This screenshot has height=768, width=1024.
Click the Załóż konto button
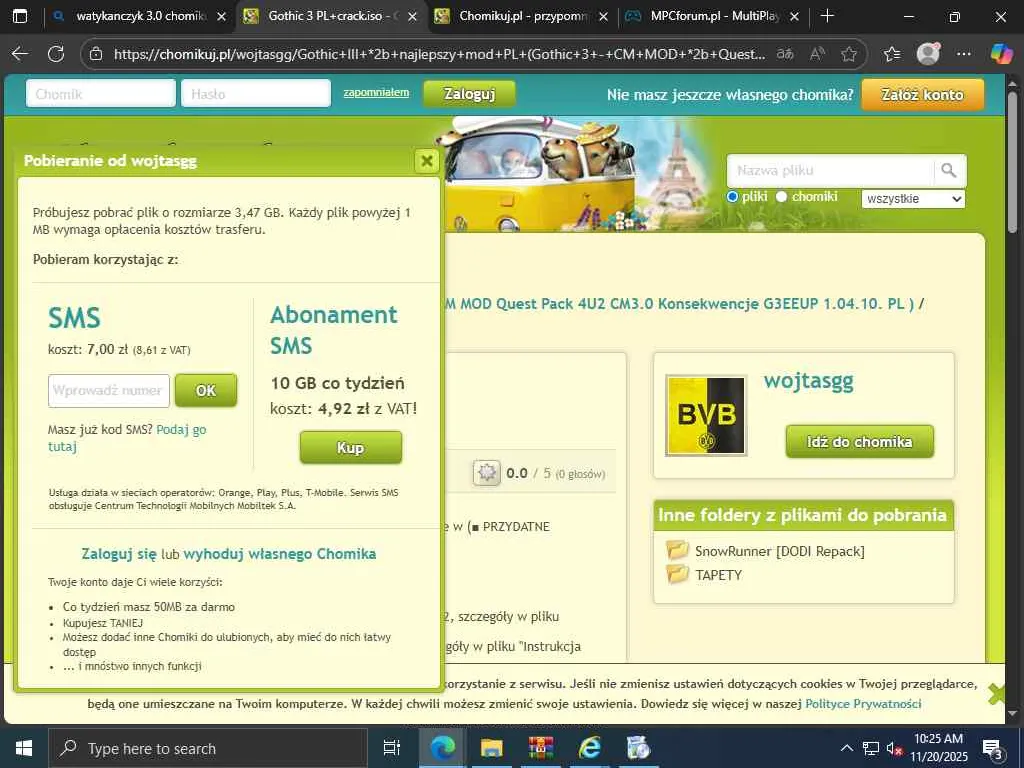coord(922,95)
